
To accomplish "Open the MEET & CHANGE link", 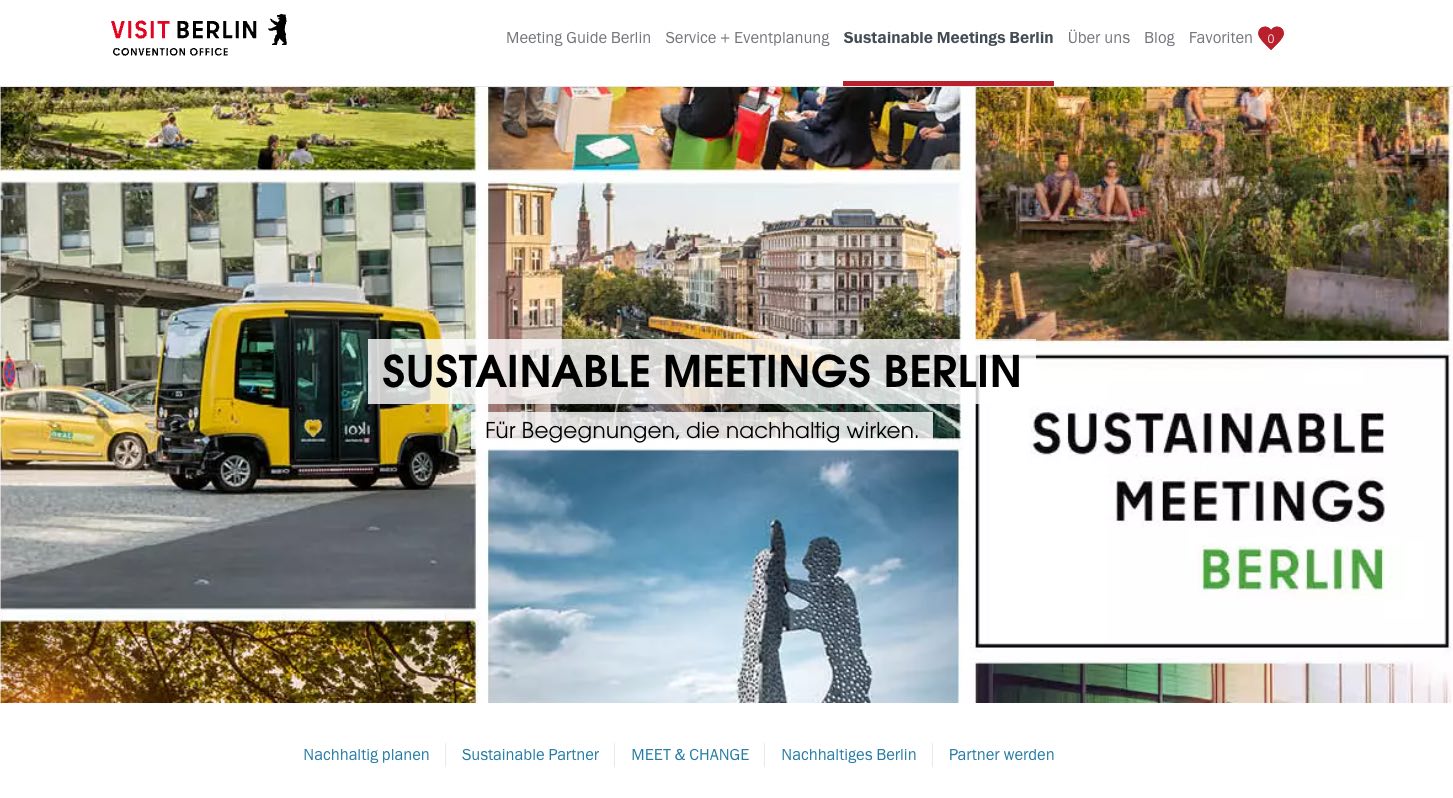I will coord(690,755).
